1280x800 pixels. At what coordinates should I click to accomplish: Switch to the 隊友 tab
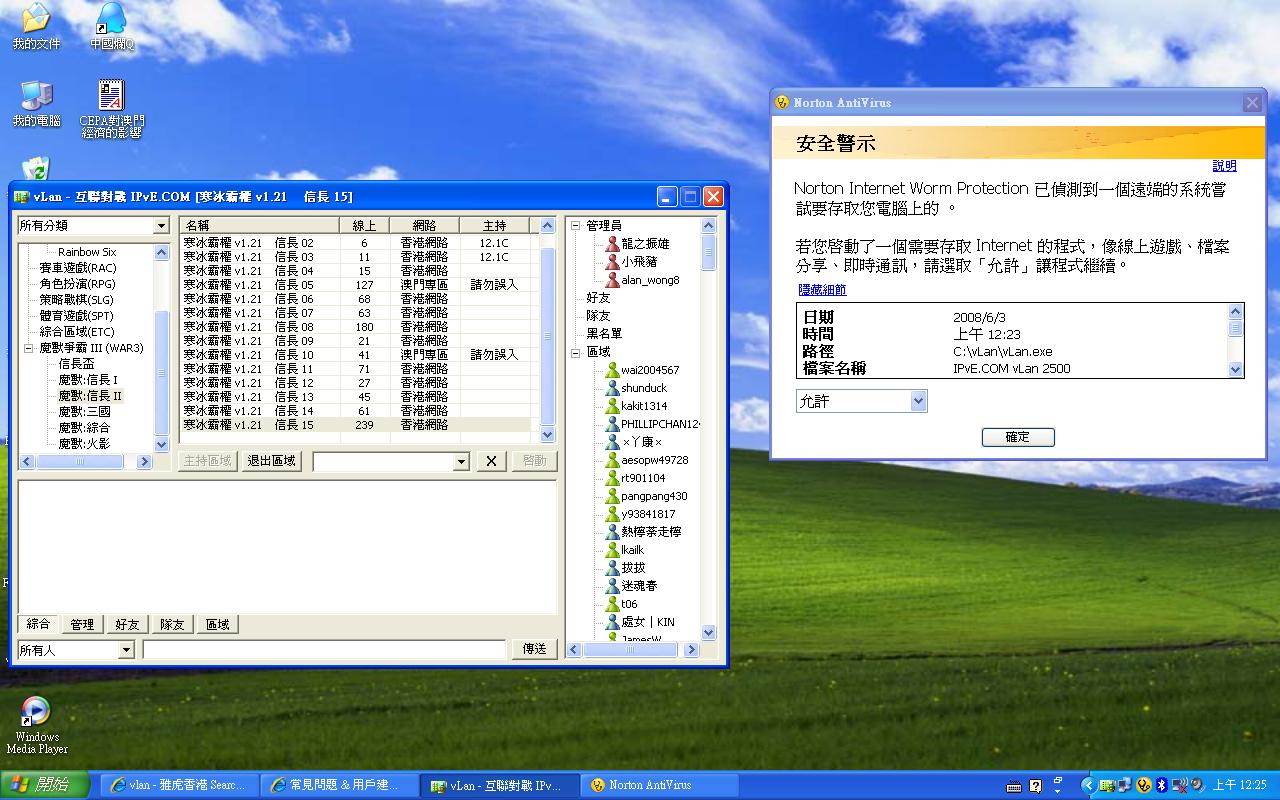pos(171,623)
